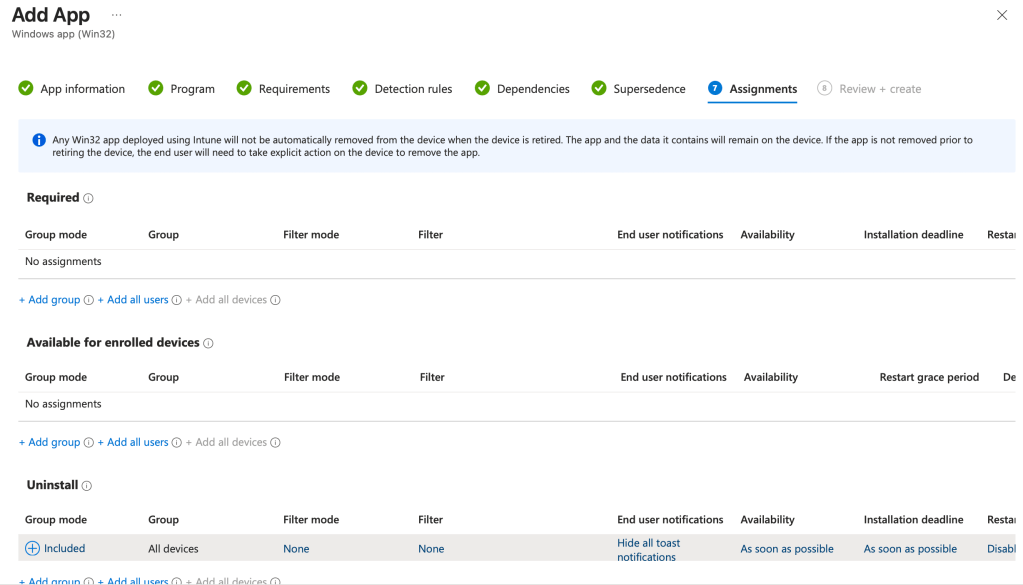Click the None filter in the Uninstall row
This screenshot has height=585, width=1023.
(430, 548)
